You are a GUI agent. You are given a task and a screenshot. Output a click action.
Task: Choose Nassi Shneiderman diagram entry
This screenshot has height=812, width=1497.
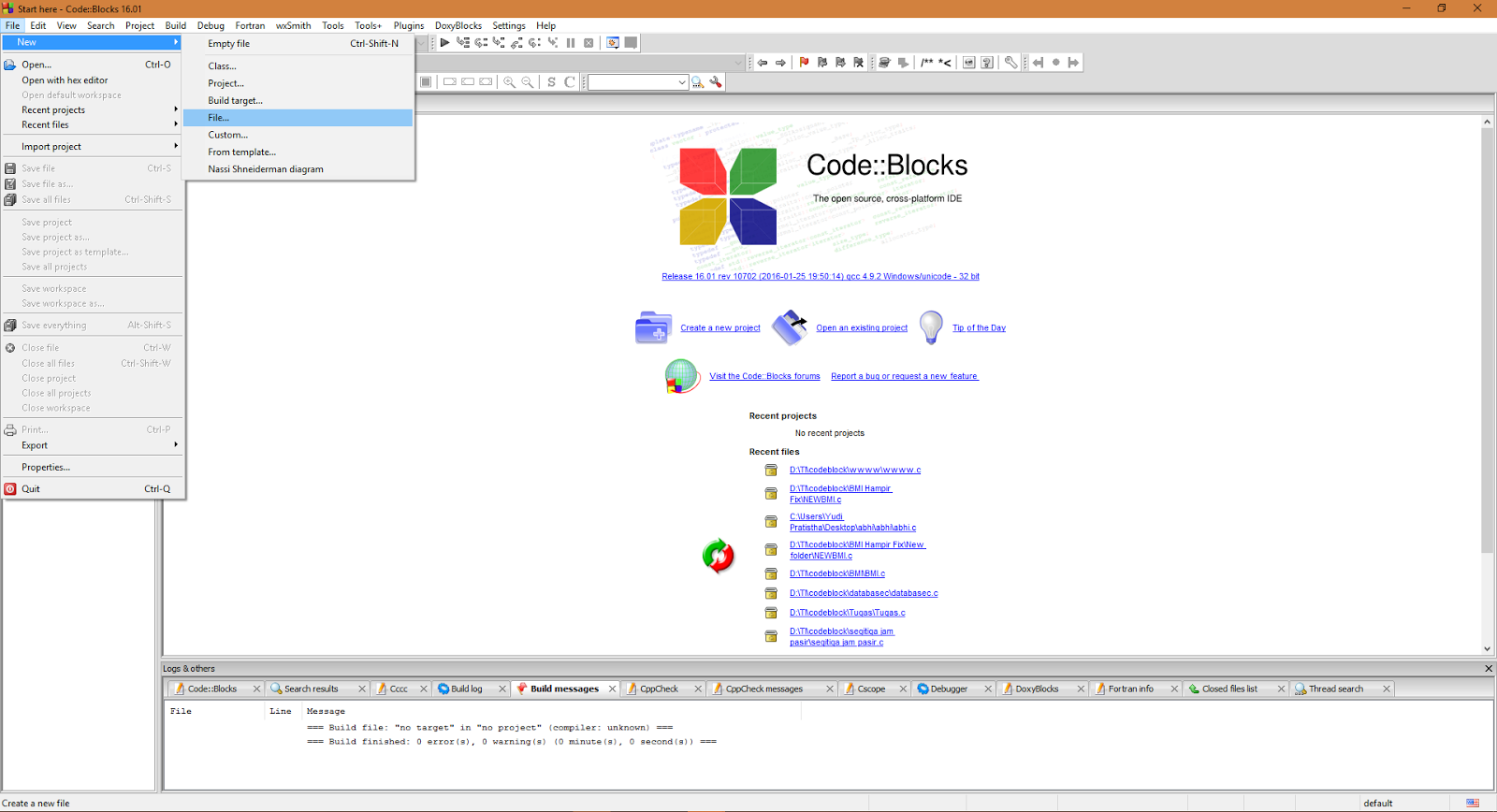(x=298, y=169)
